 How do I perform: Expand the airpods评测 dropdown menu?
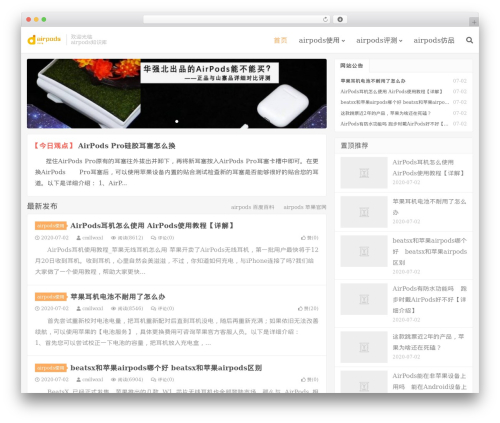pos(379,40)
